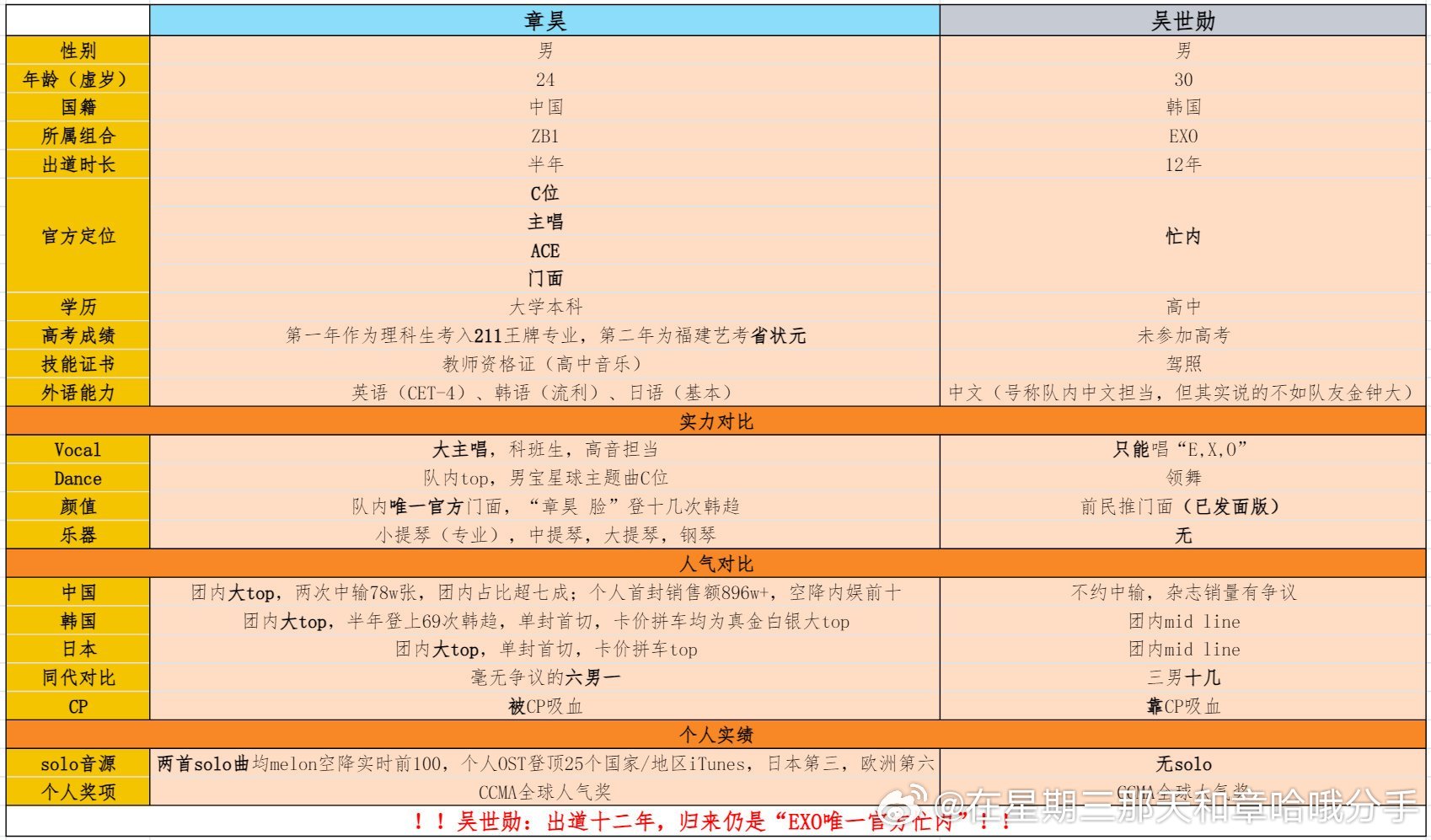The height and width of the screenshot is (840, 1431).
Task: Select the cell 主唱
Action: (x=544, y=222)
